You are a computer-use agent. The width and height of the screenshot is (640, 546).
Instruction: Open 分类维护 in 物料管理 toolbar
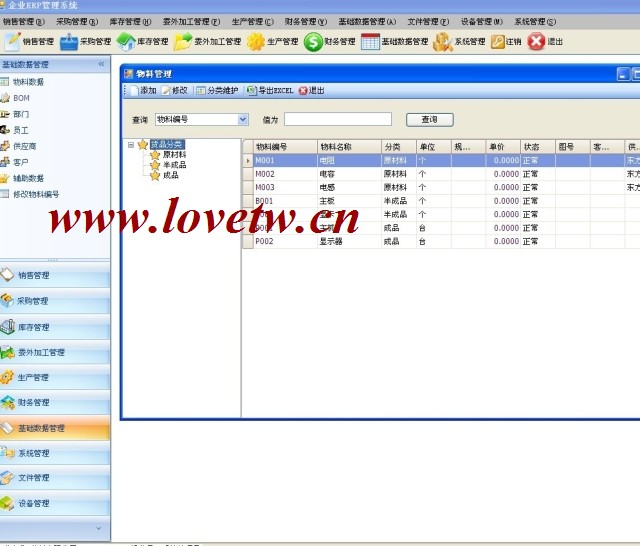point(218,91)
